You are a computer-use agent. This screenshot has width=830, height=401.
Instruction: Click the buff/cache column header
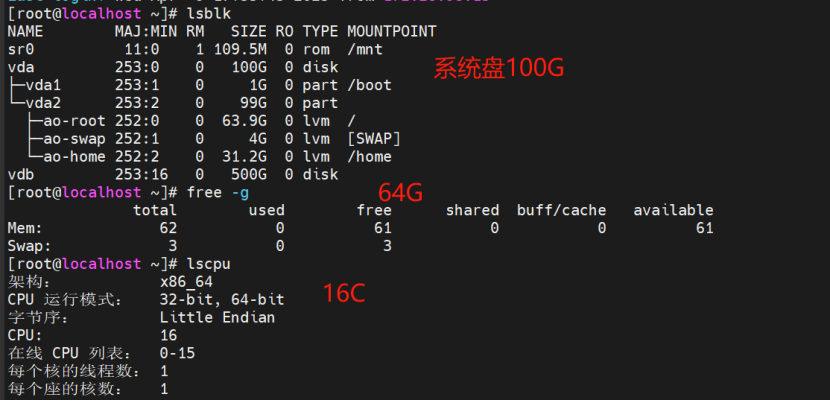pyautogui.click(x=562, y=211)
